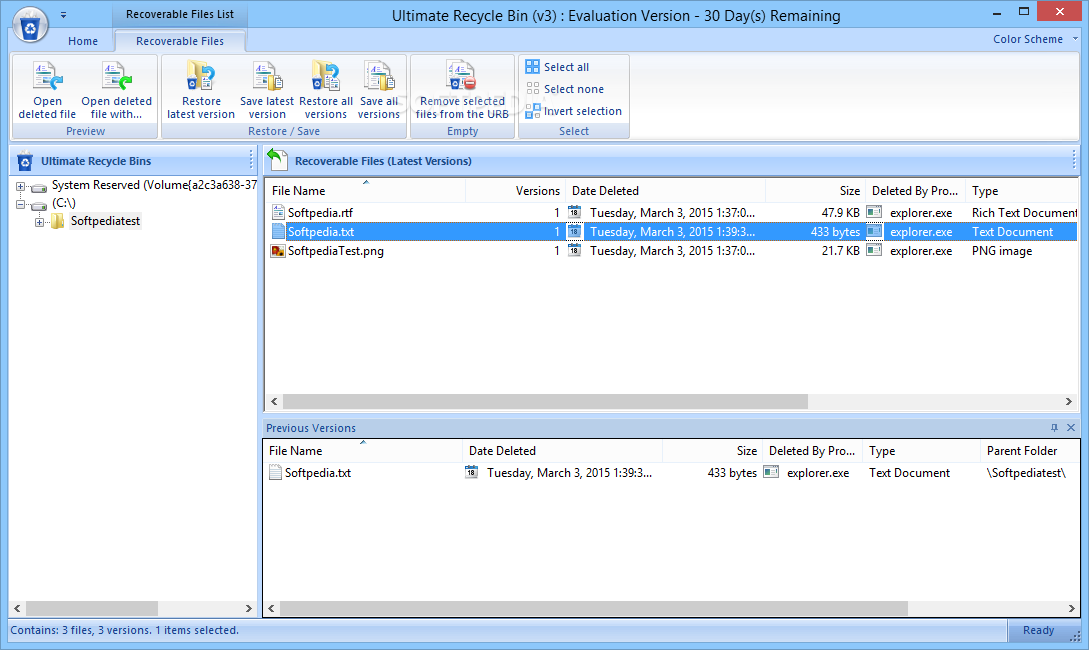This screenshot has height=650, width=1089.
Task: Click calendar icon in Previous Versions row
Action: click(x=472, y=472)
